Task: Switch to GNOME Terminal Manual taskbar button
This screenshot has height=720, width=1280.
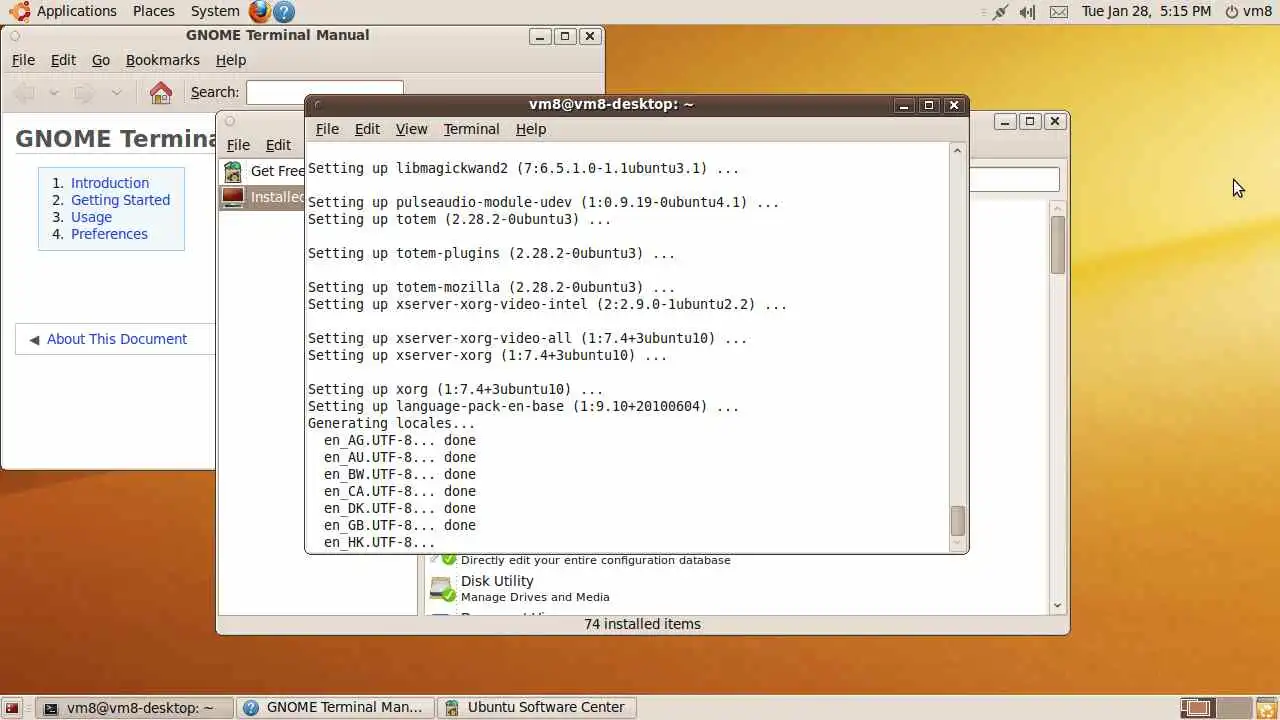Action: 335,708
